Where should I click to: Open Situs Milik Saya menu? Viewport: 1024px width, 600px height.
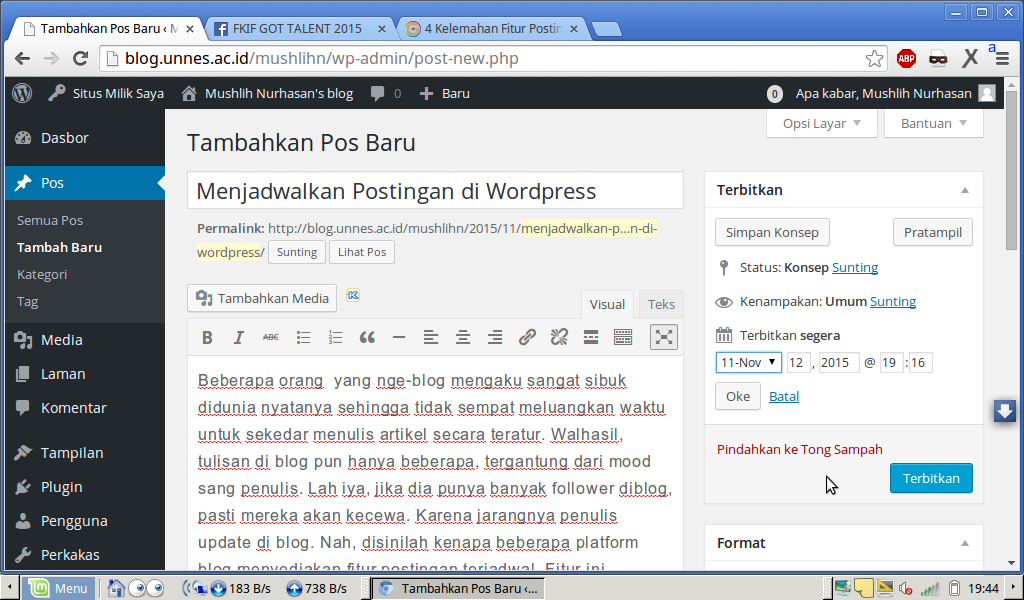tap(106, 93)
